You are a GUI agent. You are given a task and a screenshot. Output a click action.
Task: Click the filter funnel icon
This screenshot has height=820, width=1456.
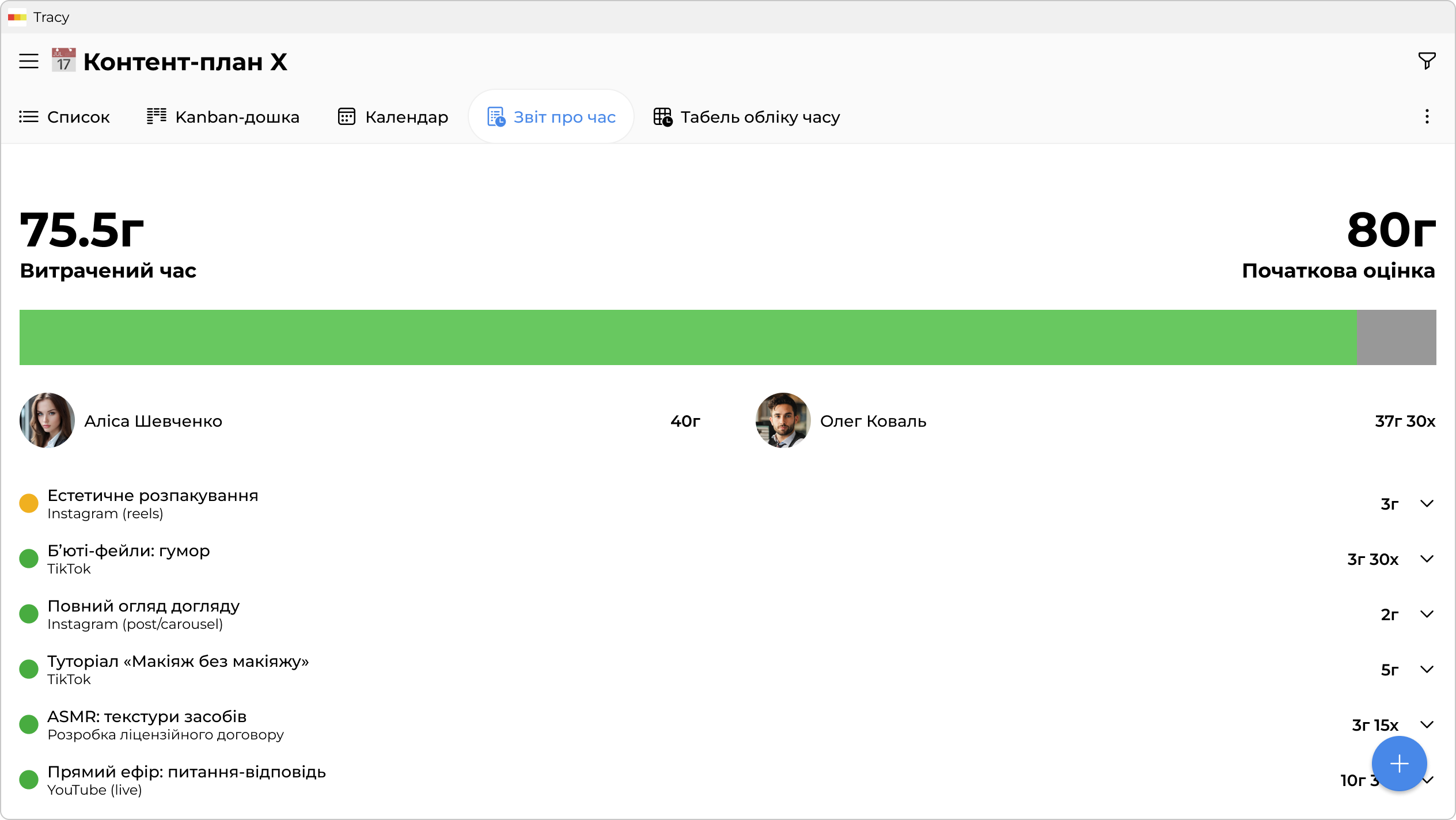click(x=1427, y=60)
